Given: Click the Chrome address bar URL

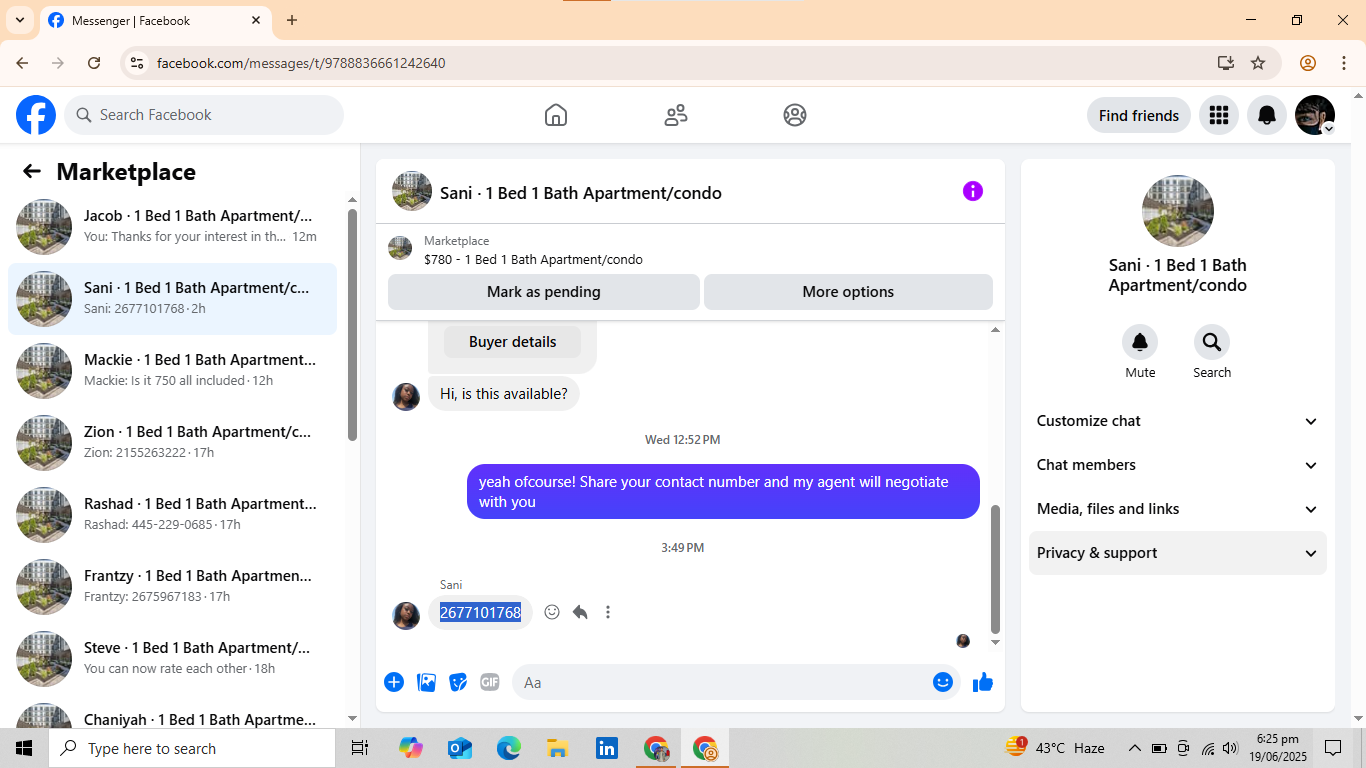Looking at the screenshot, I should 301,63.
